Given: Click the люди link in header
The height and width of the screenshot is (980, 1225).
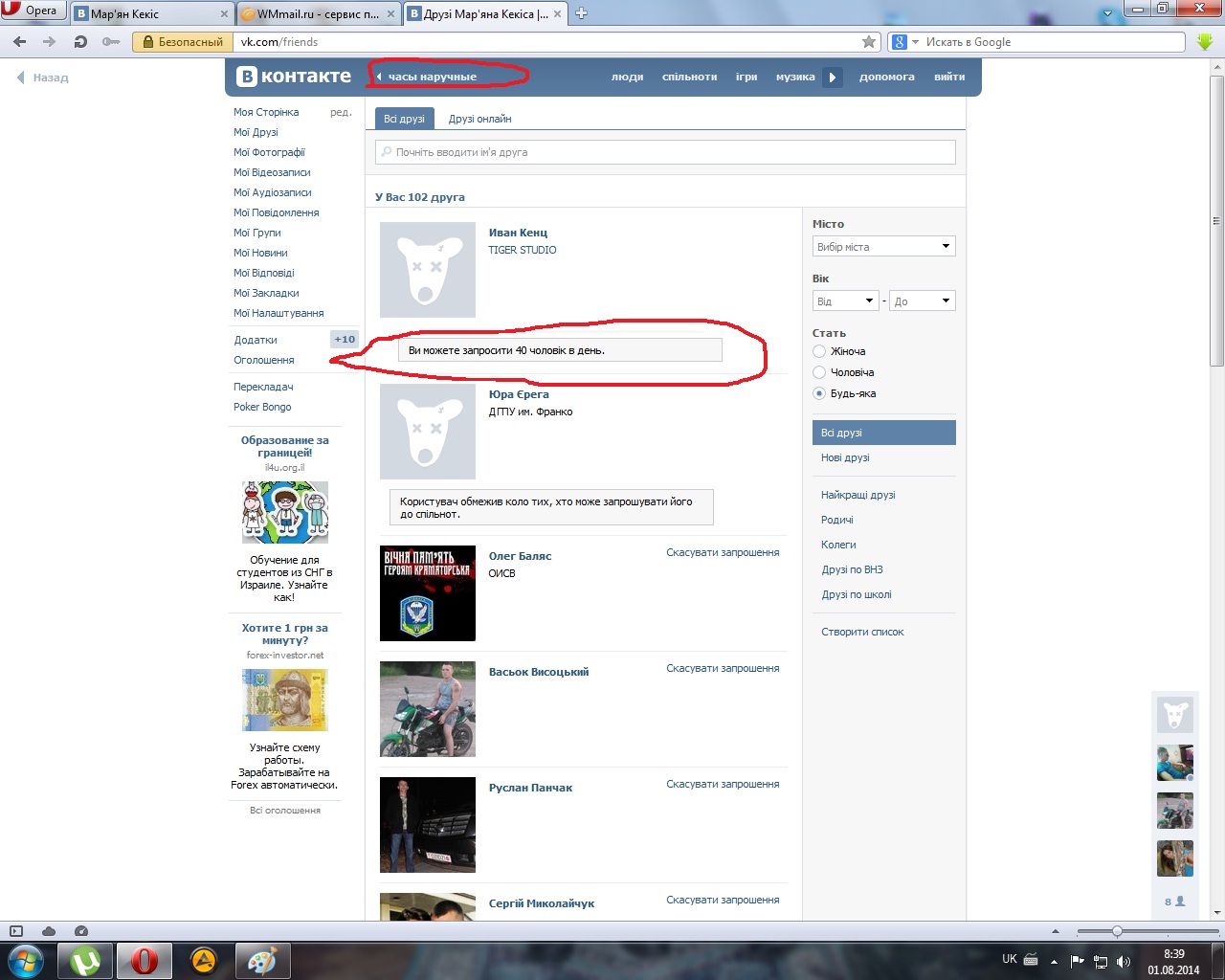Looking at the screenshot, I should pyautogui.click(x=628, y=78).
